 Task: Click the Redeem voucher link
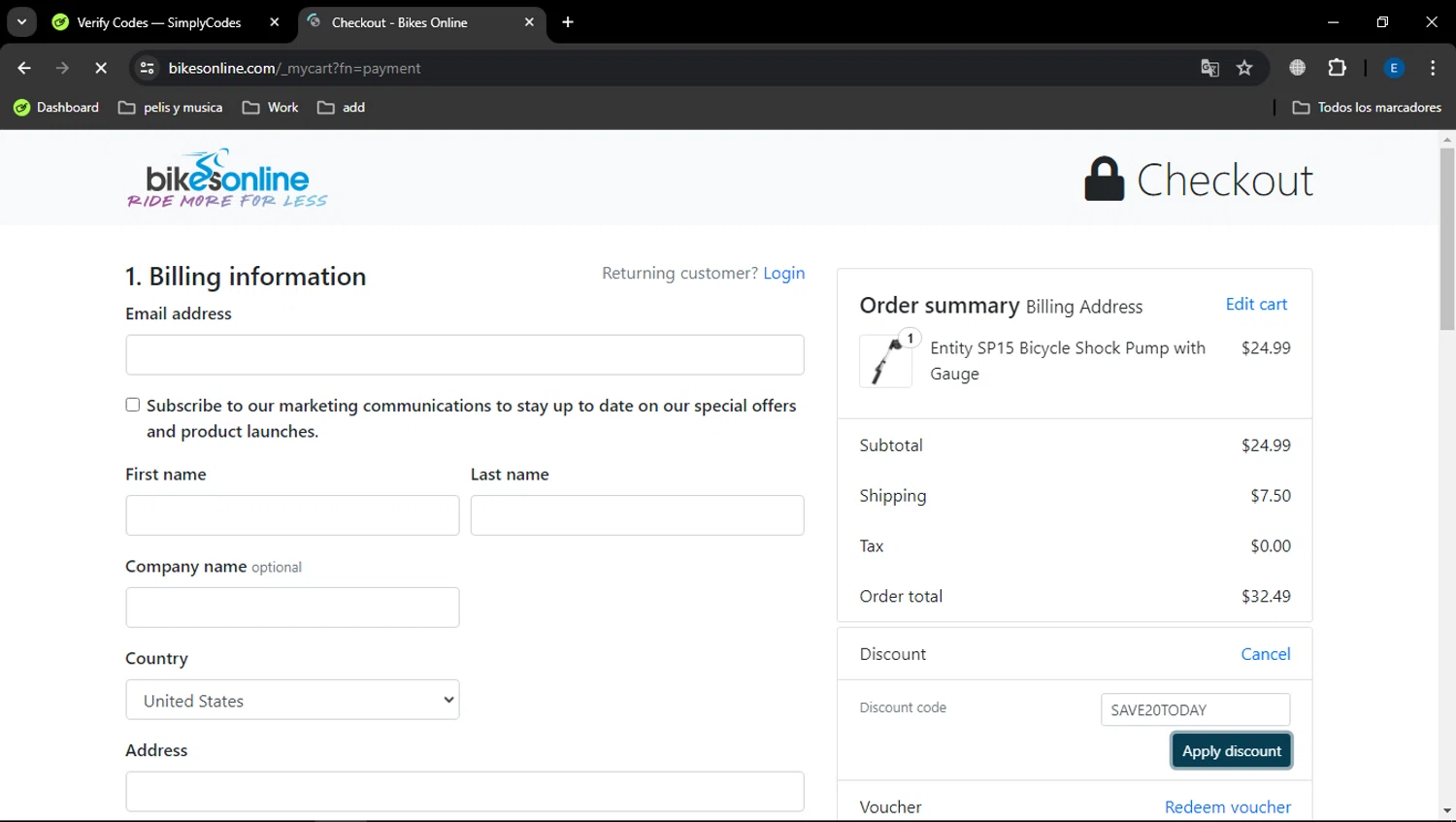1227,806
